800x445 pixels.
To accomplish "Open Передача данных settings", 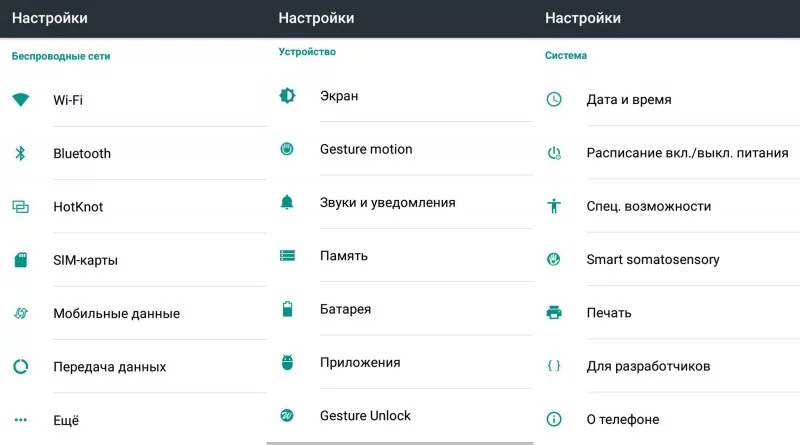I will tap(109, 367).
